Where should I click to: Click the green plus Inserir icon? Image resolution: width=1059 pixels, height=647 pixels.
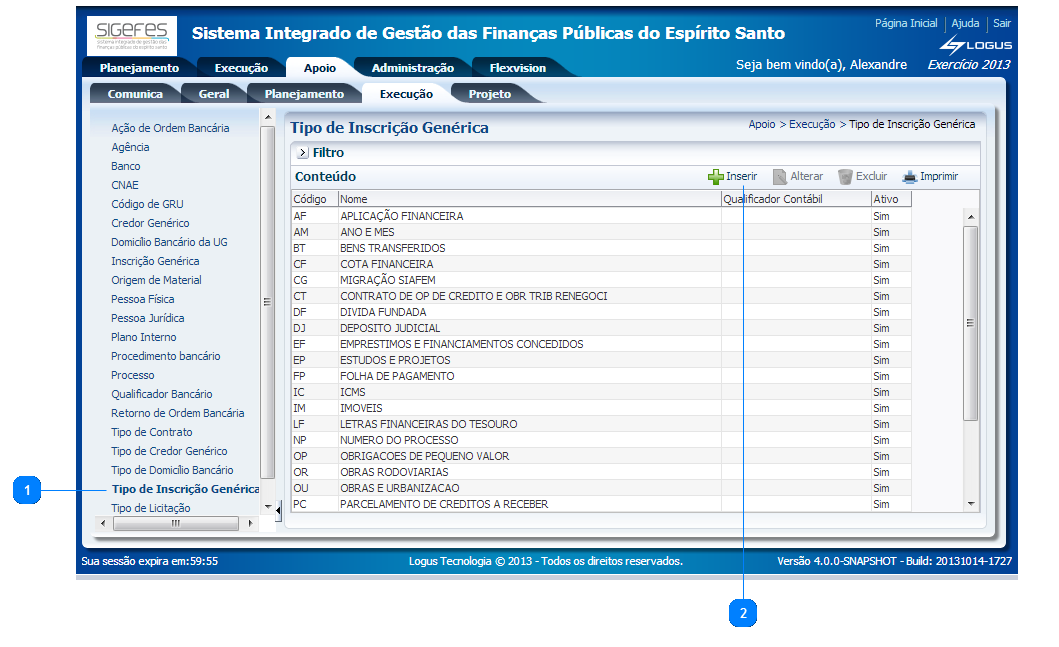click(x=715, y=177)
